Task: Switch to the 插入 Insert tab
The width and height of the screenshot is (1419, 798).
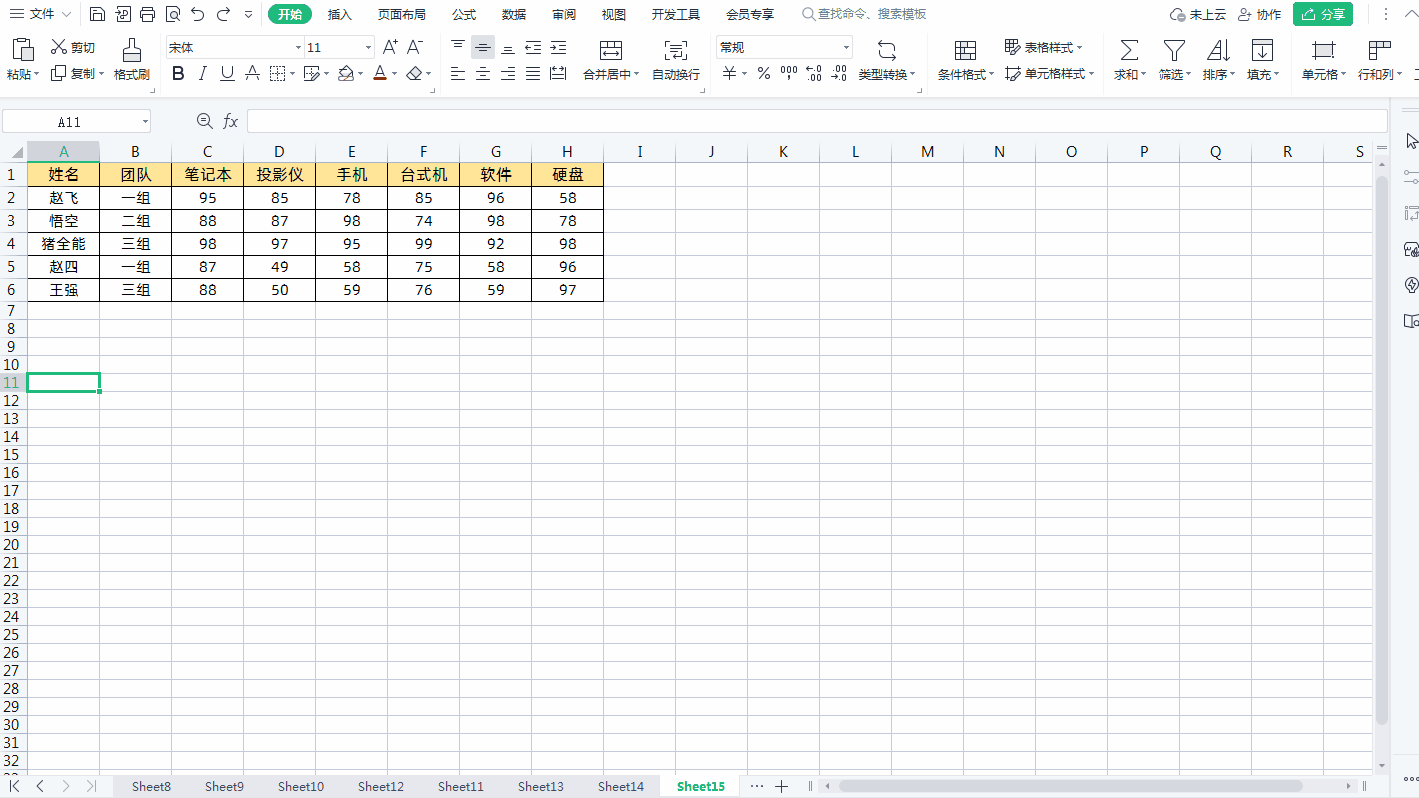Action: point(340,14)
